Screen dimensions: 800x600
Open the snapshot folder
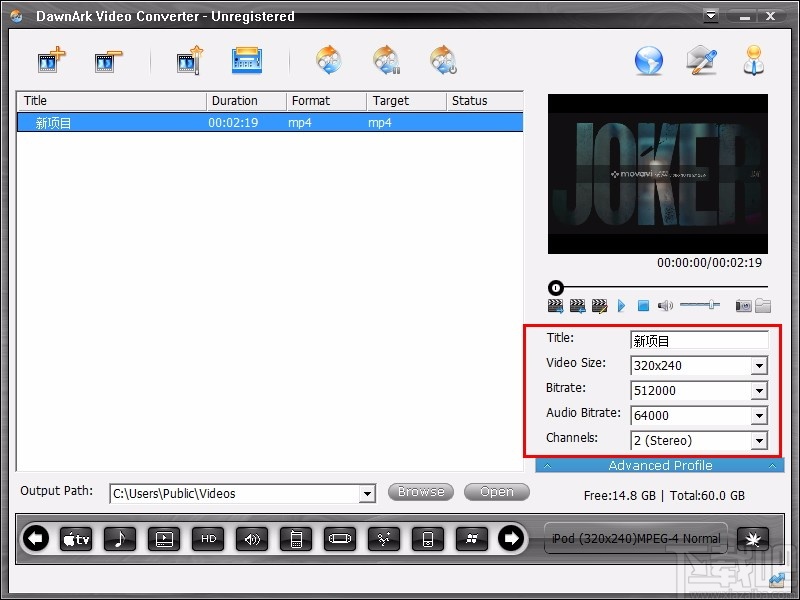[x=763, y=305]
